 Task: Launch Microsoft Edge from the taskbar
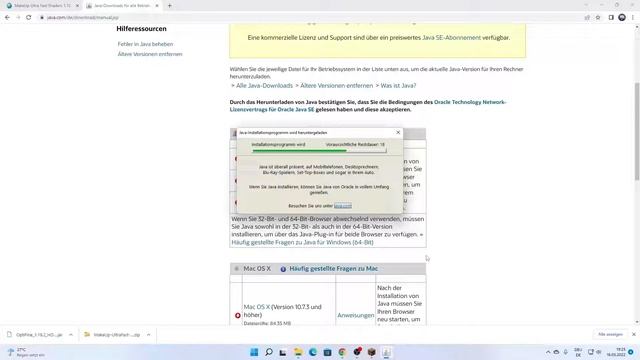[x=313, y=352]
